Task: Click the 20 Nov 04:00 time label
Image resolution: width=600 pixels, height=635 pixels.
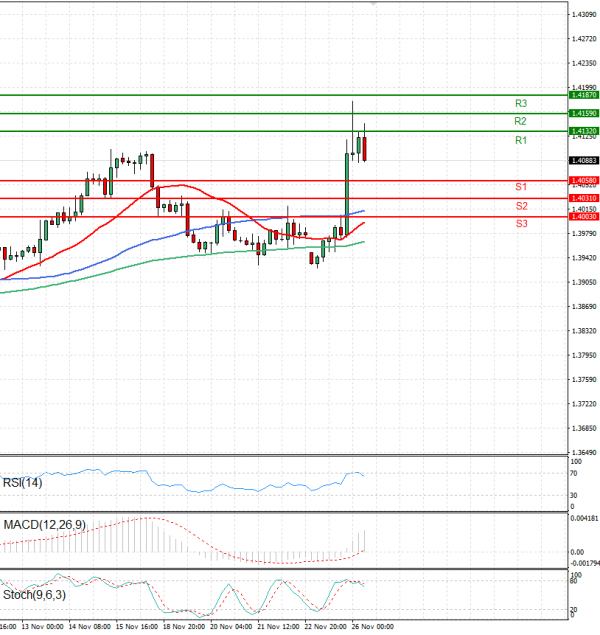Action: pyautogui.click(x=231, y=626)
